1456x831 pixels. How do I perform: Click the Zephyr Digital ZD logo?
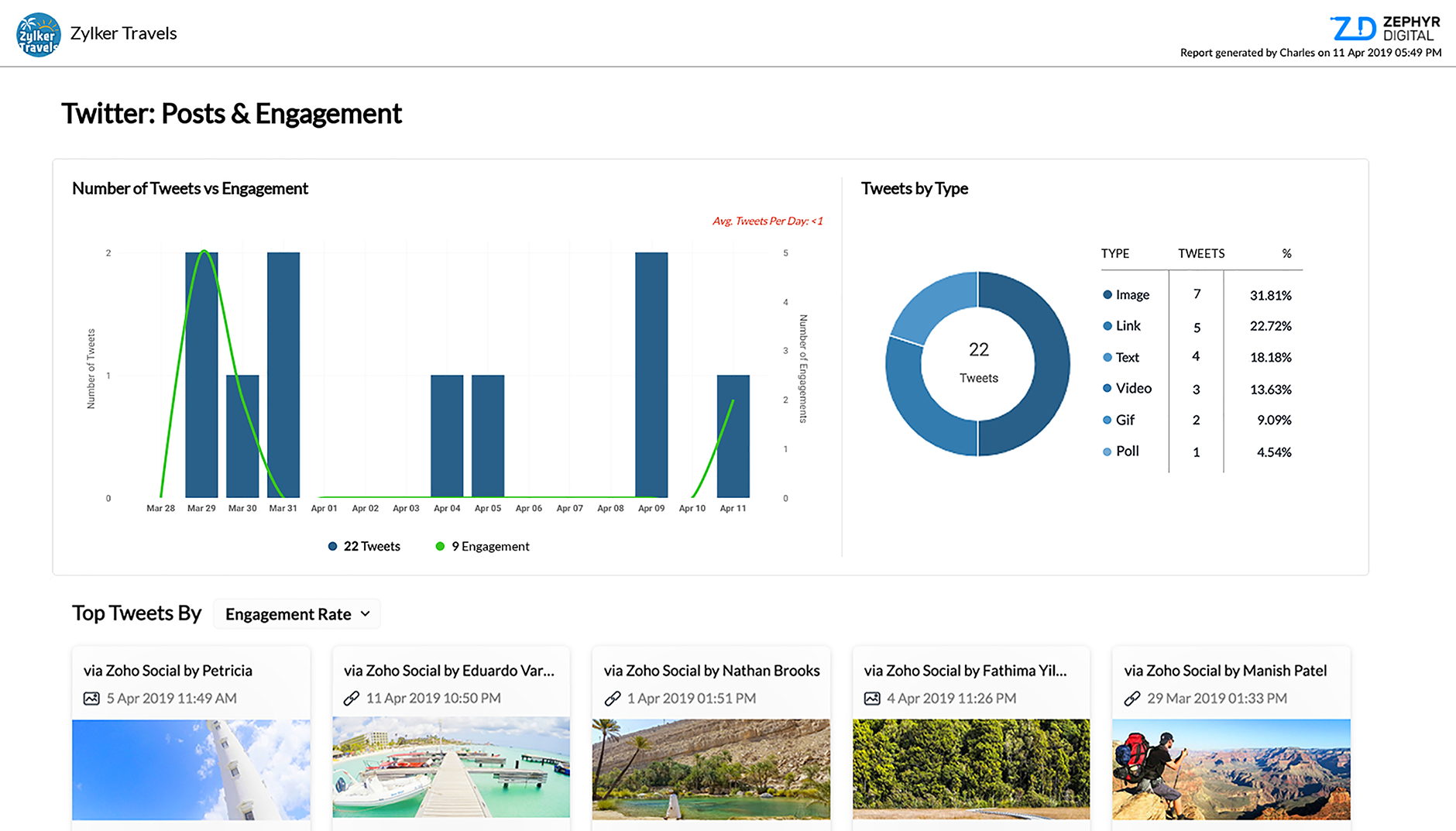[x=1386, y=29]
